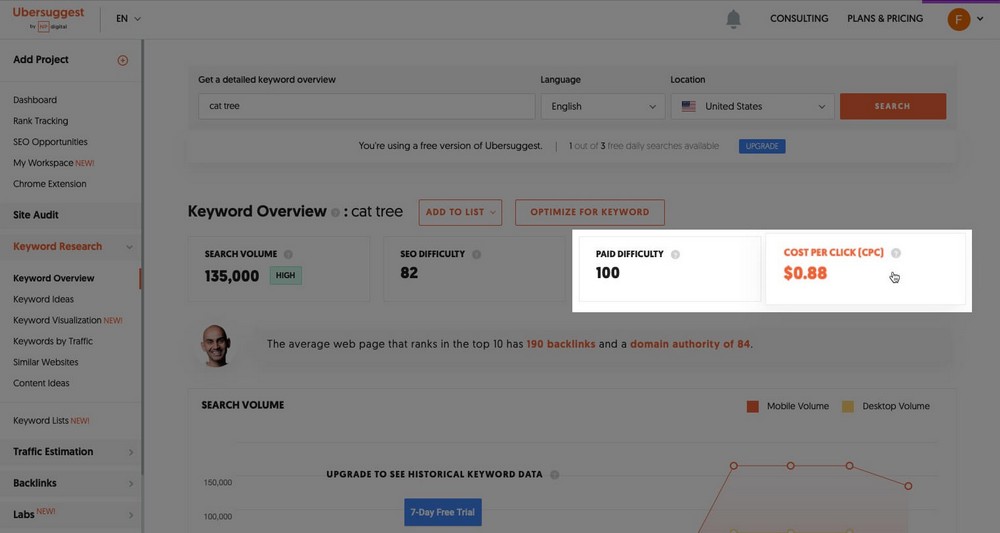Click the Add Project plus icon
This screenshot has width=1000, height=533.
coord(123,61)
